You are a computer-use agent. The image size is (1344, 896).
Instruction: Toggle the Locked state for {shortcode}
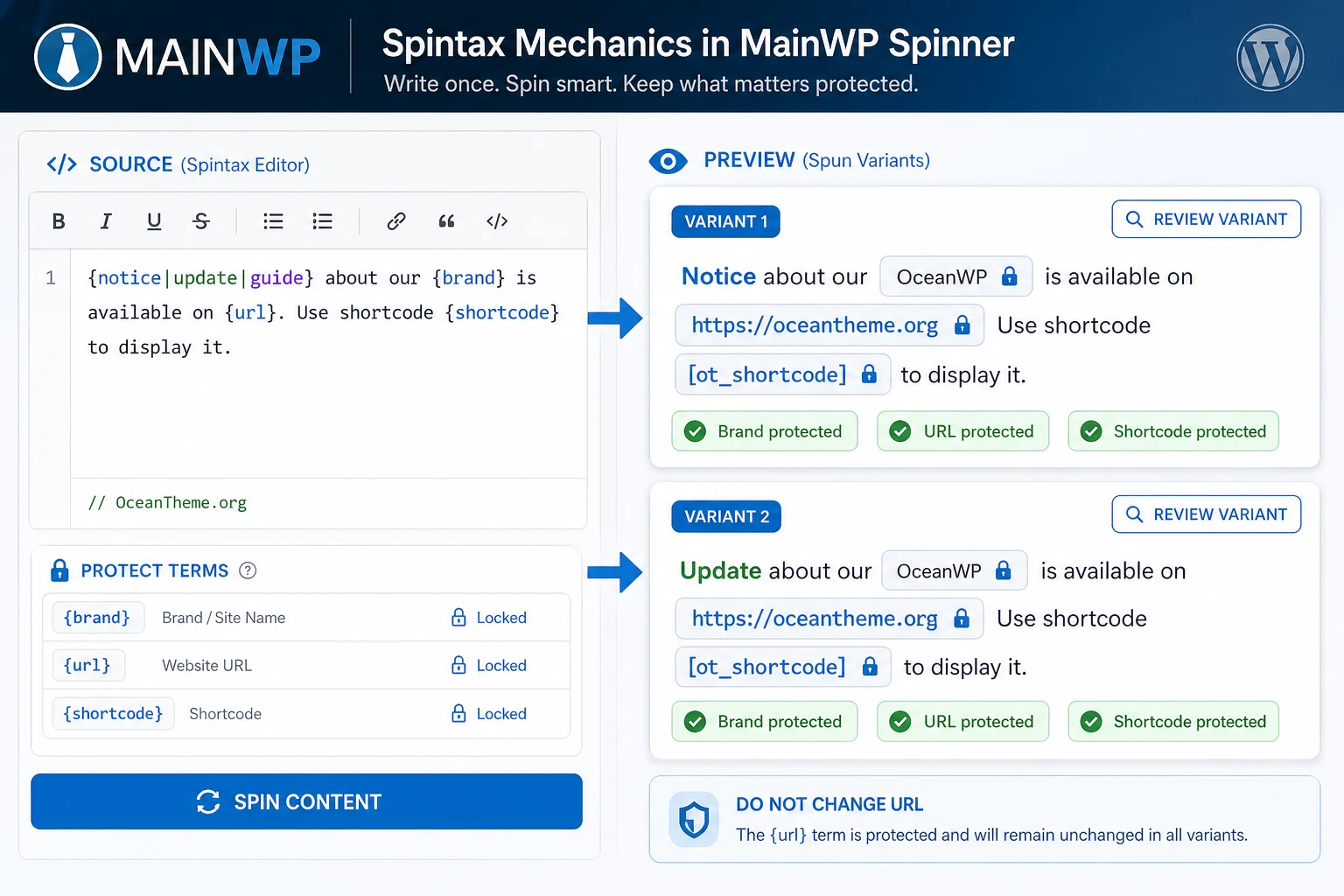click(488, 714)
